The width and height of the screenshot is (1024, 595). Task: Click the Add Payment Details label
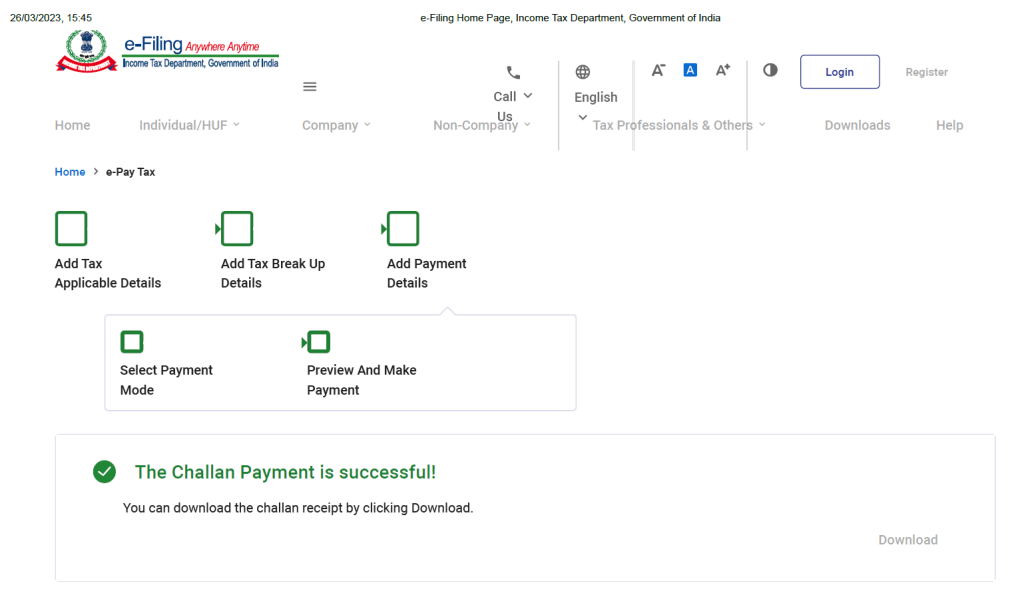click(426, 273)
